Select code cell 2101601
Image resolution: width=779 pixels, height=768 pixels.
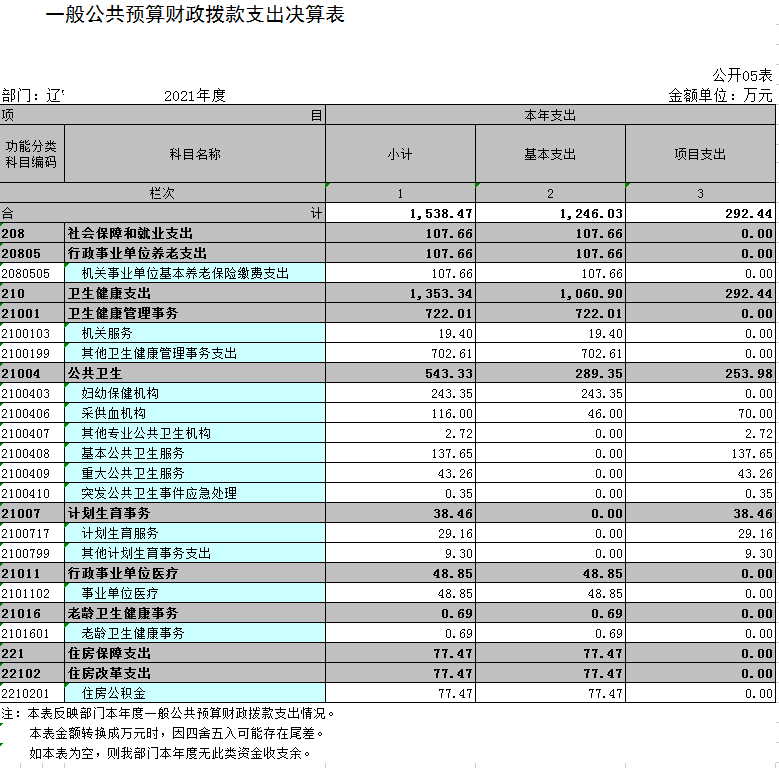click(x=32, y=633)
